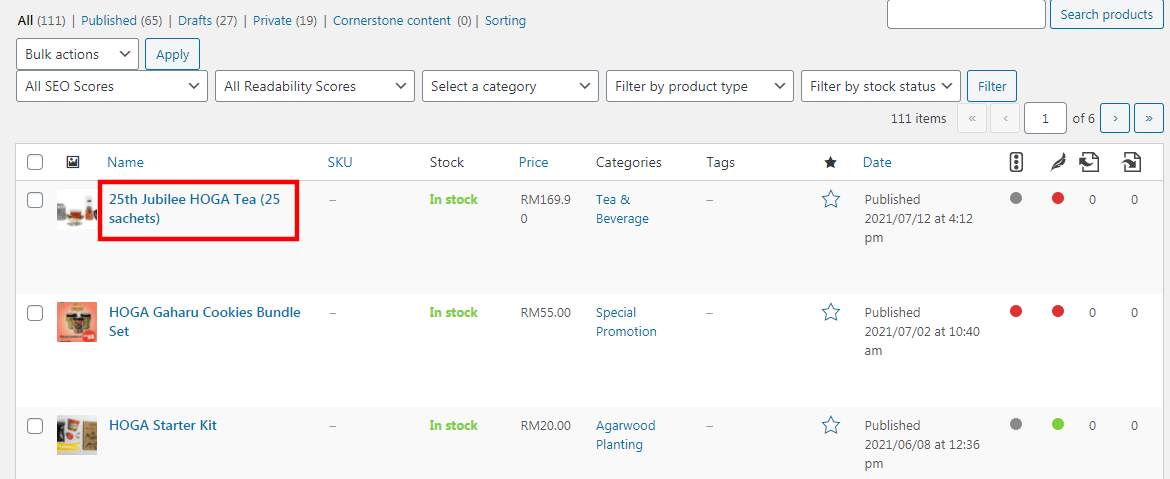Tick the HOGA Starter Kit checkbox

click(35, 426)
